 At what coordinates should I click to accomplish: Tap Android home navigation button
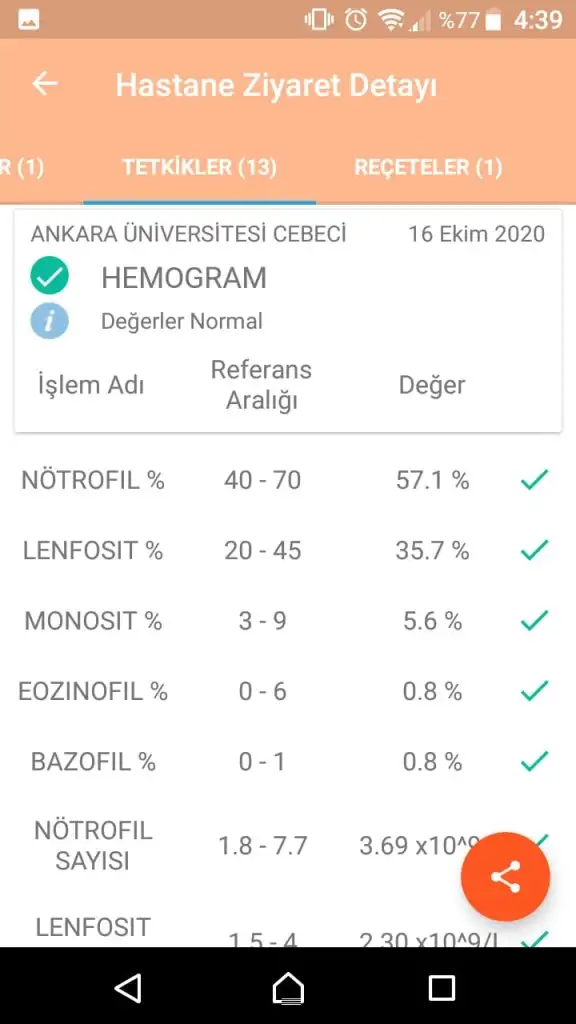(288, 987)
